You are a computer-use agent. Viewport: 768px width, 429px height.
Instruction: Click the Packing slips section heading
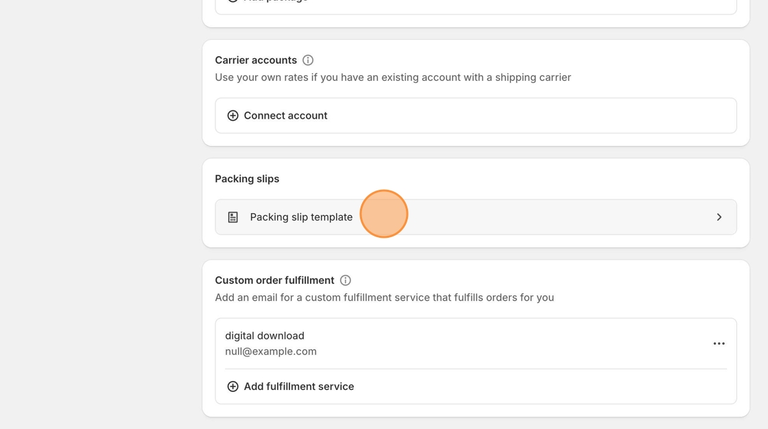tap(247, 179)
